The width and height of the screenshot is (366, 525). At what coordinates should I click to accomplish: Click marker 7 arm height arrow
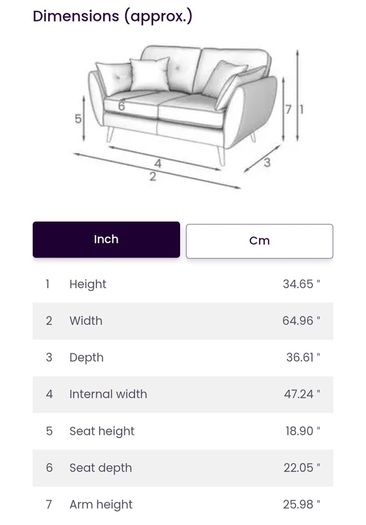[283, 109]
